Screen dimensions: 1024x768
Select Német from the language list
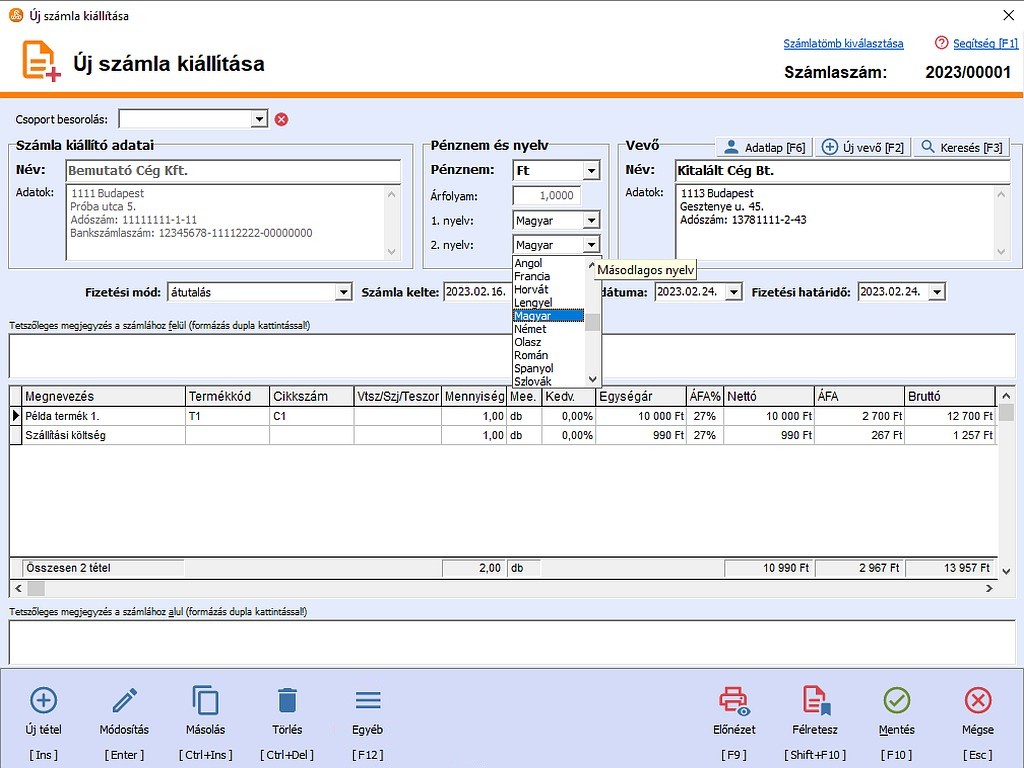[530, 329]
